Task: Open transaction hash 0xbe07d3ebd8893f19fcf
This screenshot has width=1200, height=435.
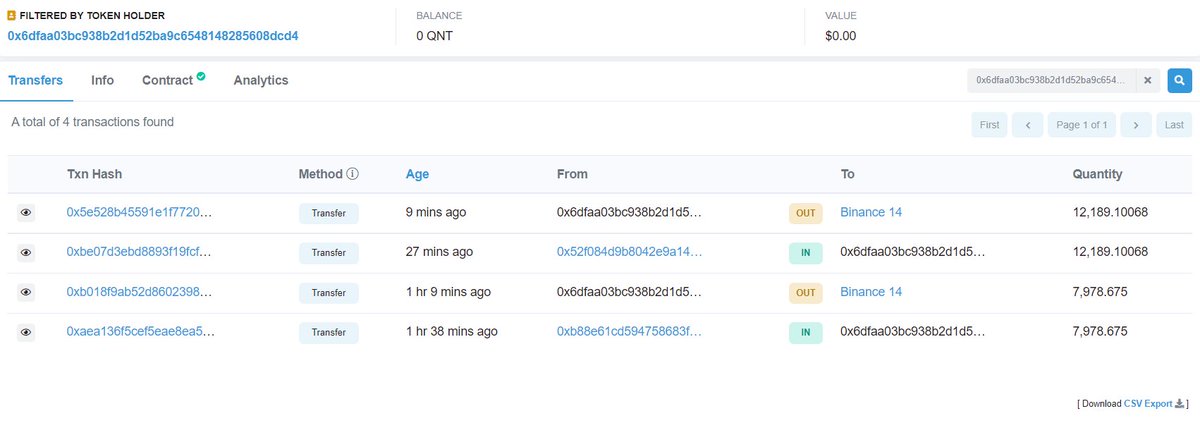Action: pyautogui.click(x=139, y=253)
